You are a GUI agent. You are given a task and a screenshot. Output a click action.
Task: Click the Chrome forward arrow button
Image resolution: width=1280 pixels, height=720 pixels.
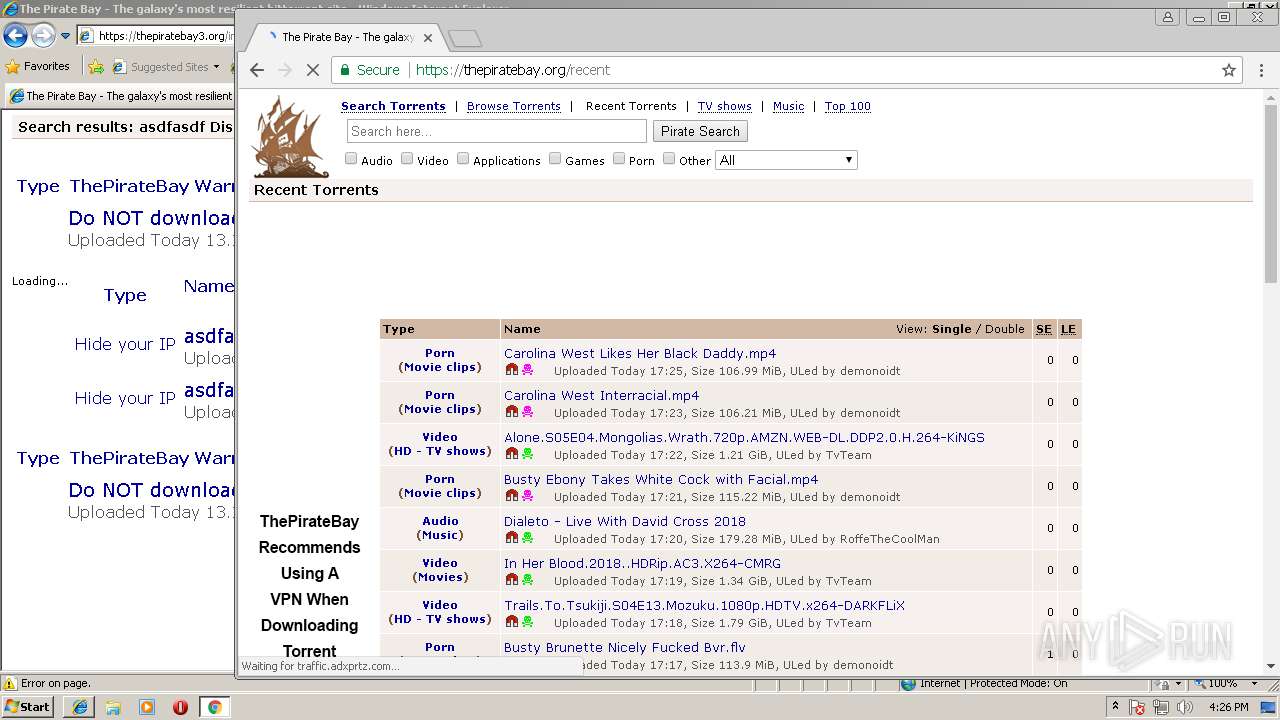[285, 70]
